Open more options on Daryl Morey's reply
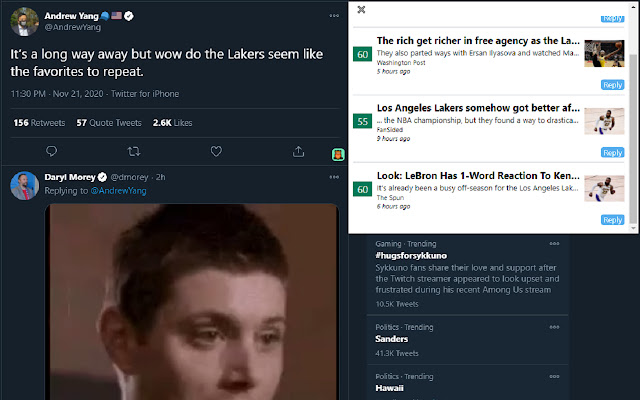This screenshot has width=640, height=400. 334,177
